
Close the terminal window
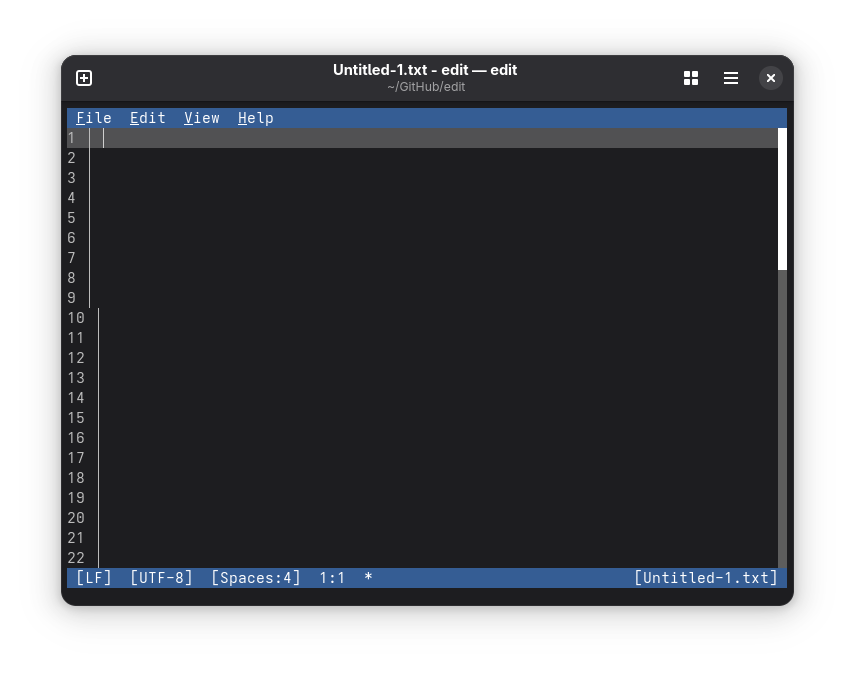point(770,78)
